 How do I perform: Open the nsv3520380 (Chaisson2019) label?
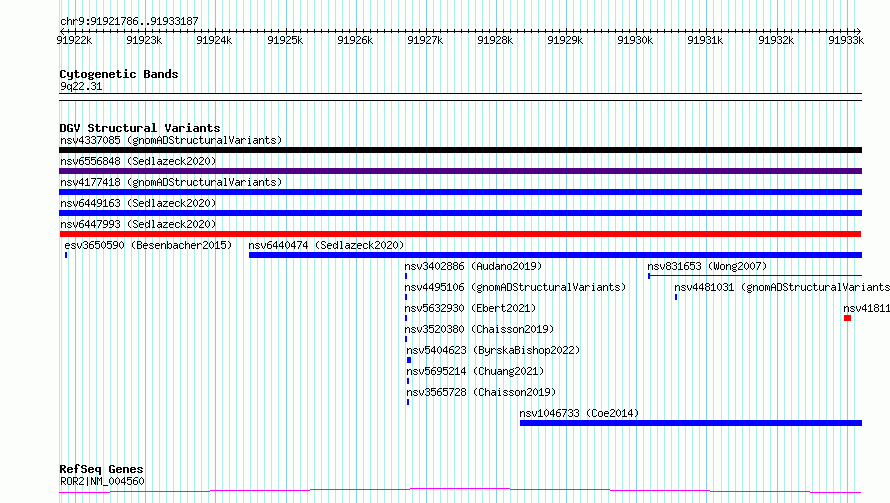[x=479, y=329]
